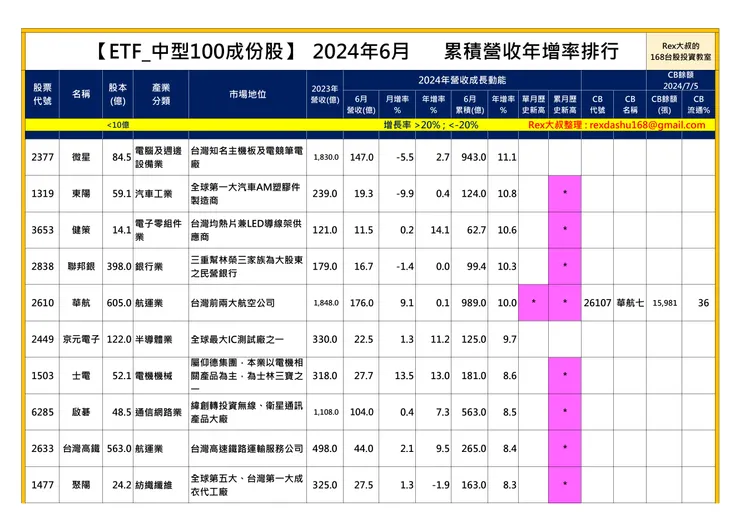740x523 pixels.
Task: Click the 產業分類 column header
Action: click(160, 94)
